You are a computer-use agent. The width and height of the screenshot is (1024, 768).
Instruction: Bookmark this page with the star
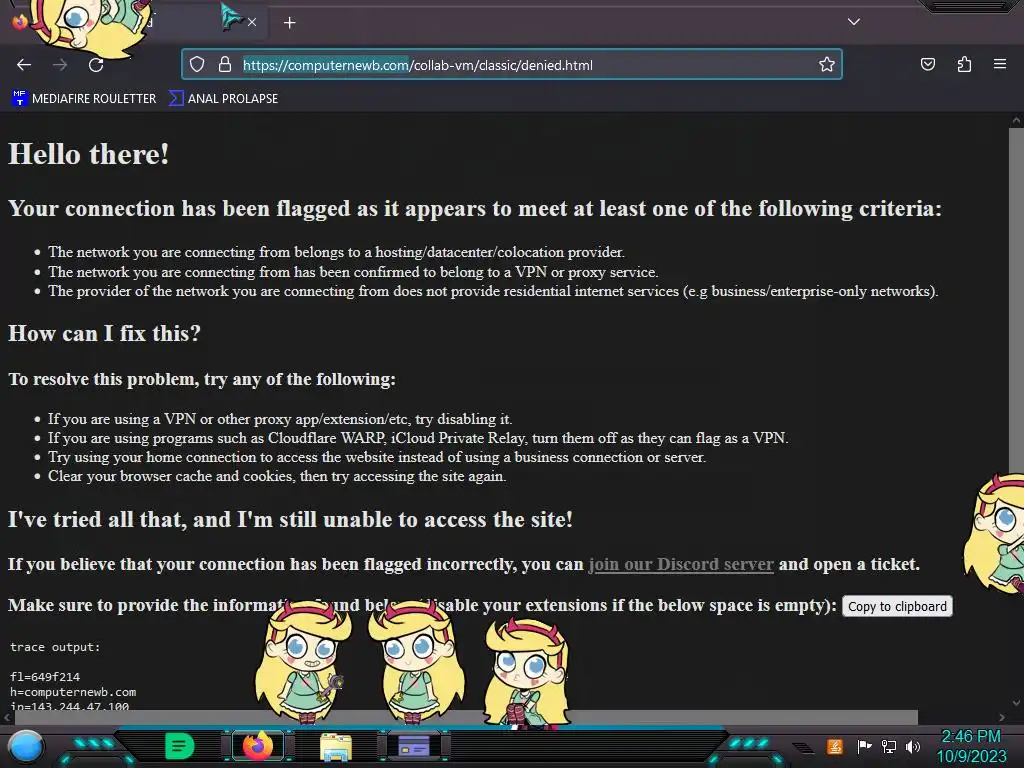pyautogui.click(x=827, y=64)
